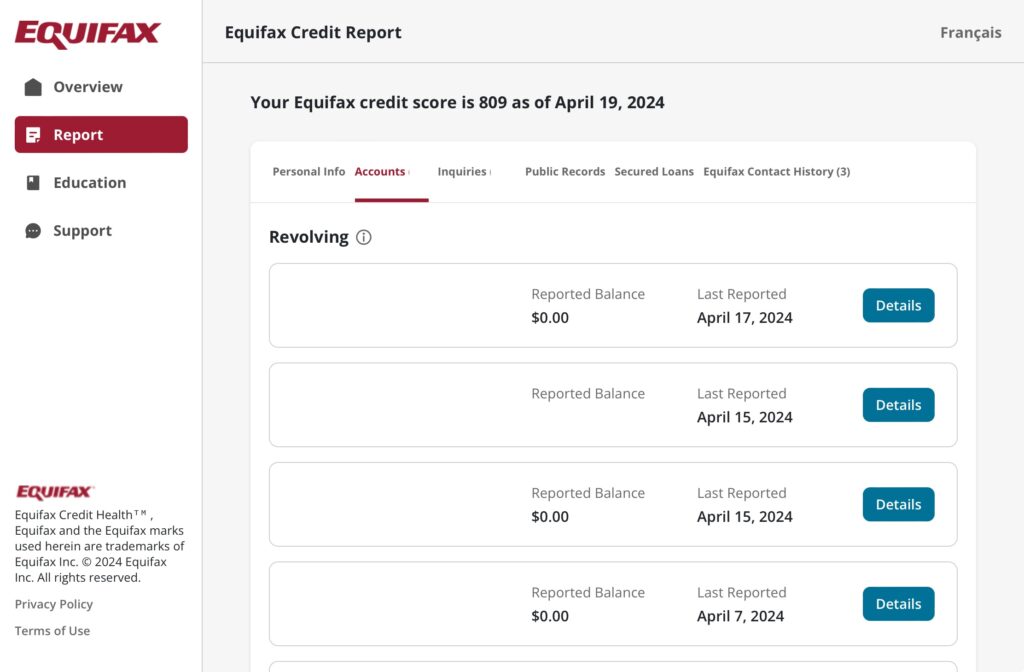View Details for account reported April 17, 2024
1024x672 pixels.
pos(898,306)
